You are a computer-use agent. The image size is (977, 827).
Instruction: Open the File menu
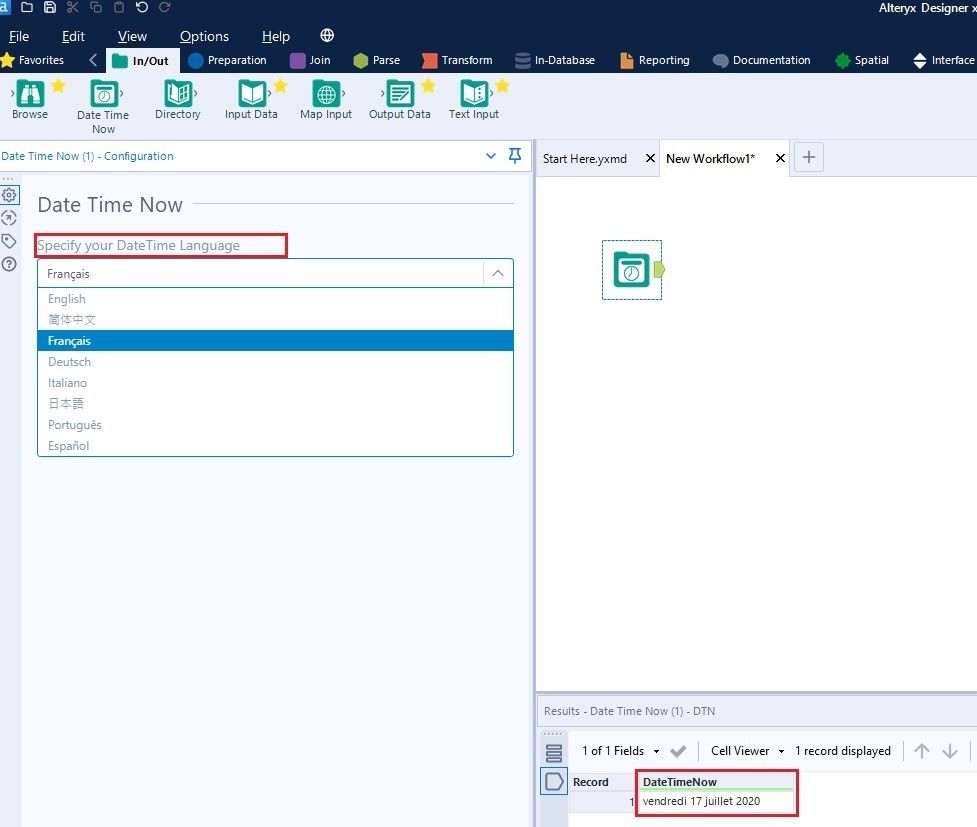pyautogui.click(x=19, y=36)
